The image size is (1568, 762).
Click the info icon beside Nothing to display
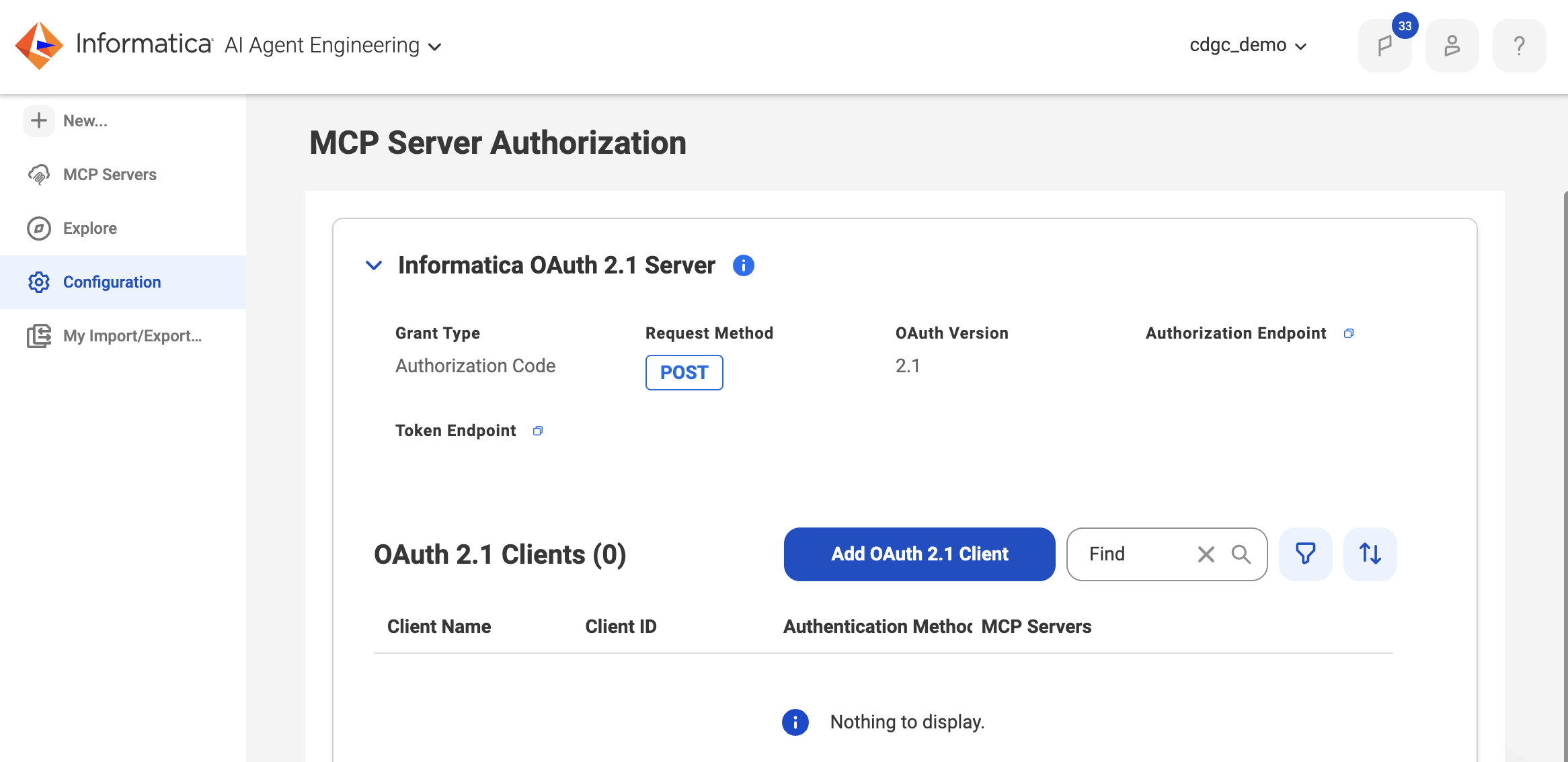[x=795, y=722]
